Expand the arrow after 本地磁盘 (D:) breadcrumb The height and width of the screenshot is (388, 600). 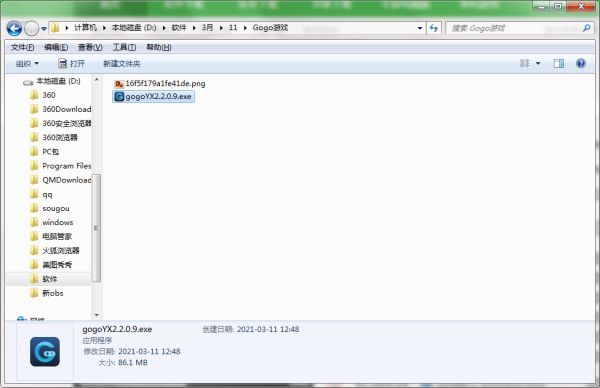164,28
